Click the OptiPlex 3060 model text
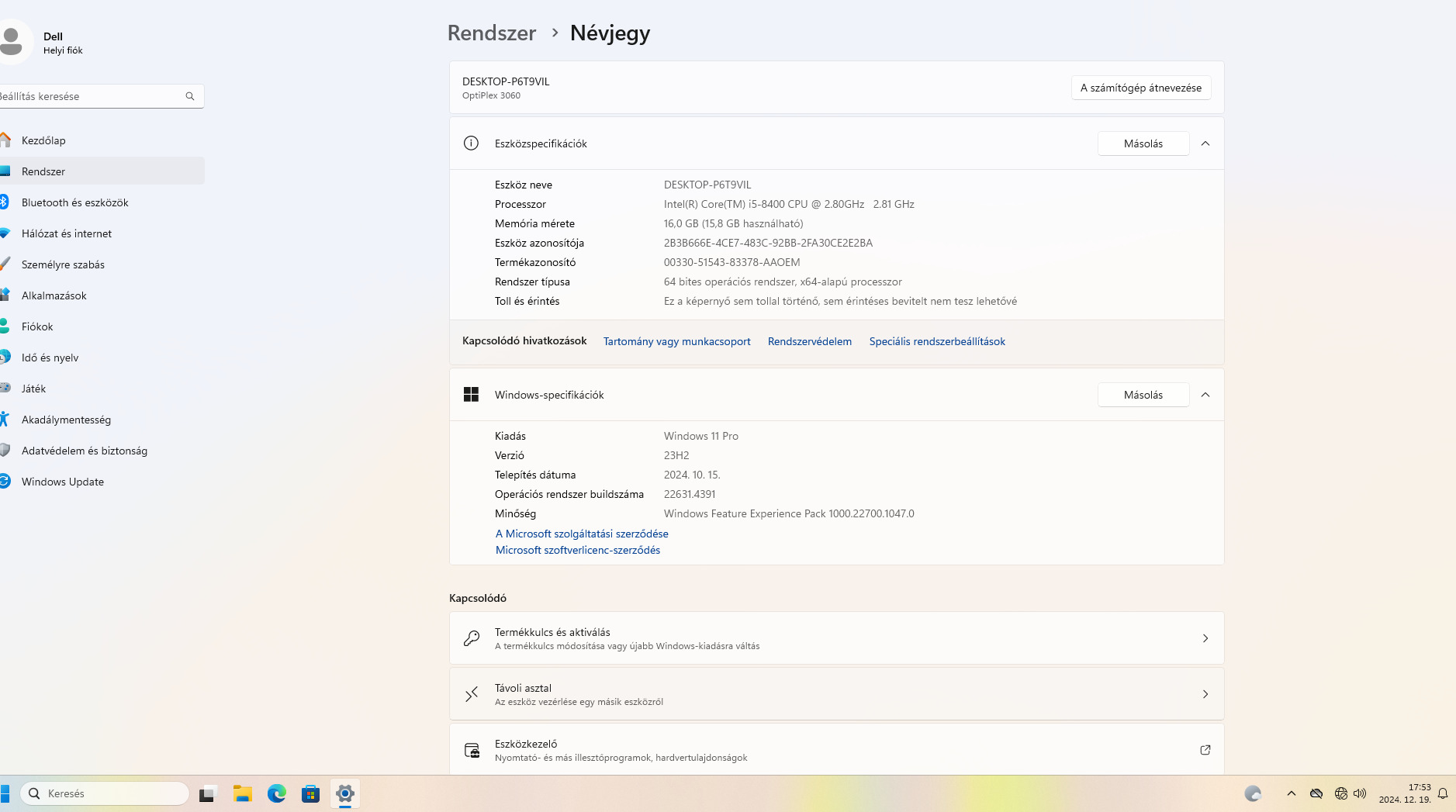 click(x=491, y=95)
